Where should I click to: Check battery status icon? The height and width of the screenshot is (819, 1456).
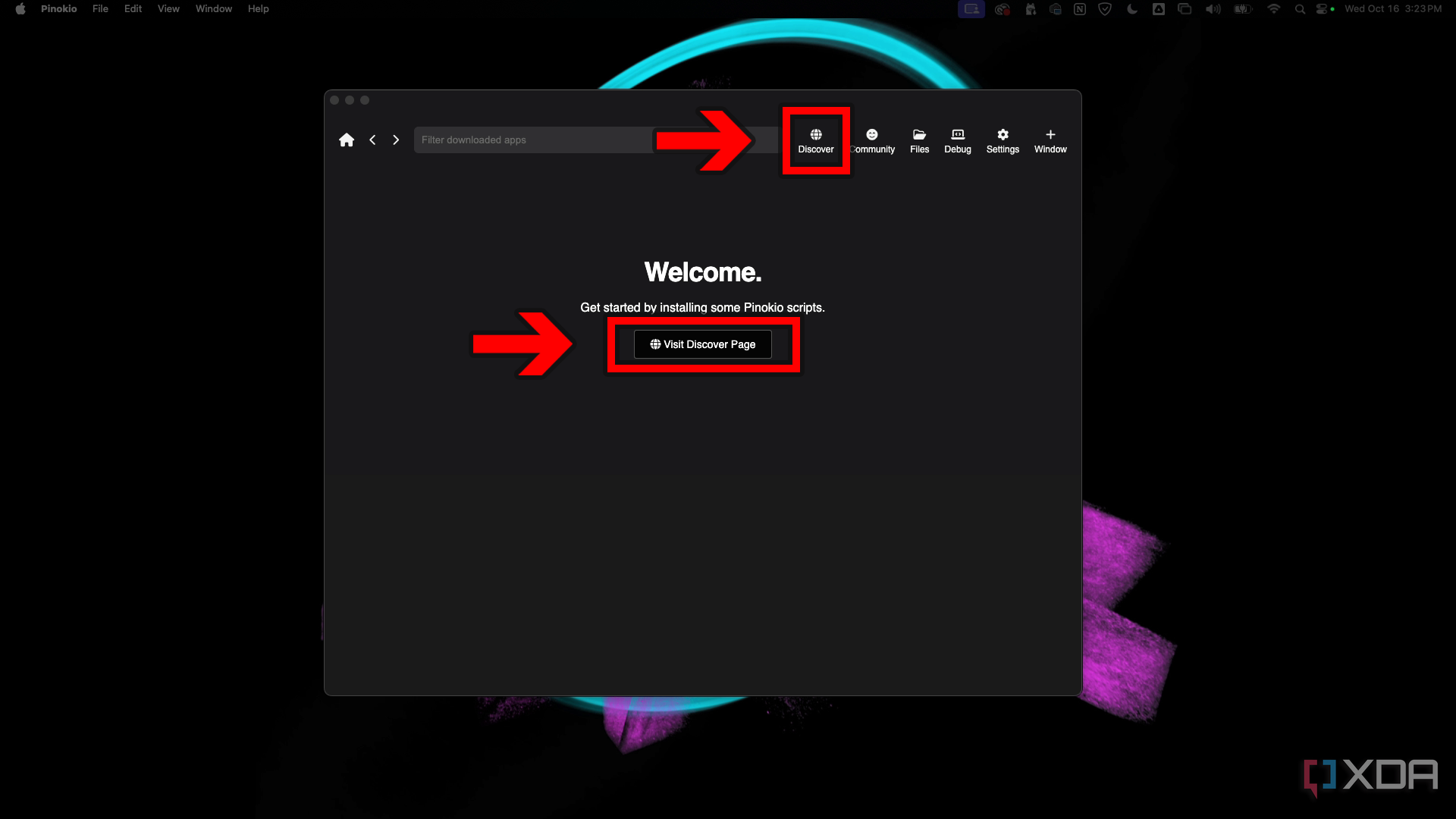pyautogui.click(x=1243, y=9)
